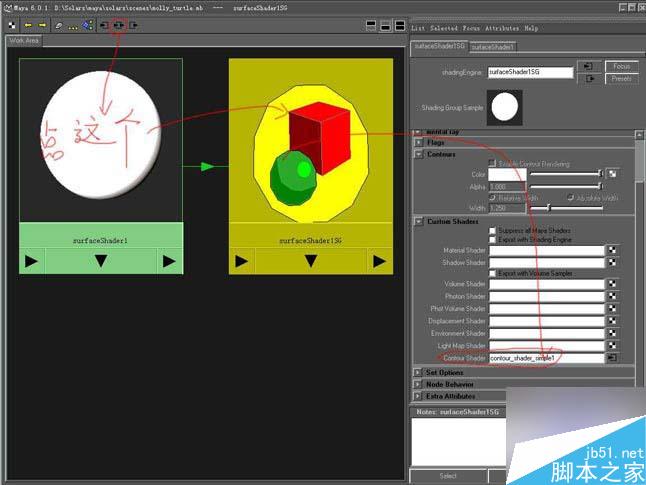
Task: Switch to the surfaceShader1 tab
Action: point(493,47)
